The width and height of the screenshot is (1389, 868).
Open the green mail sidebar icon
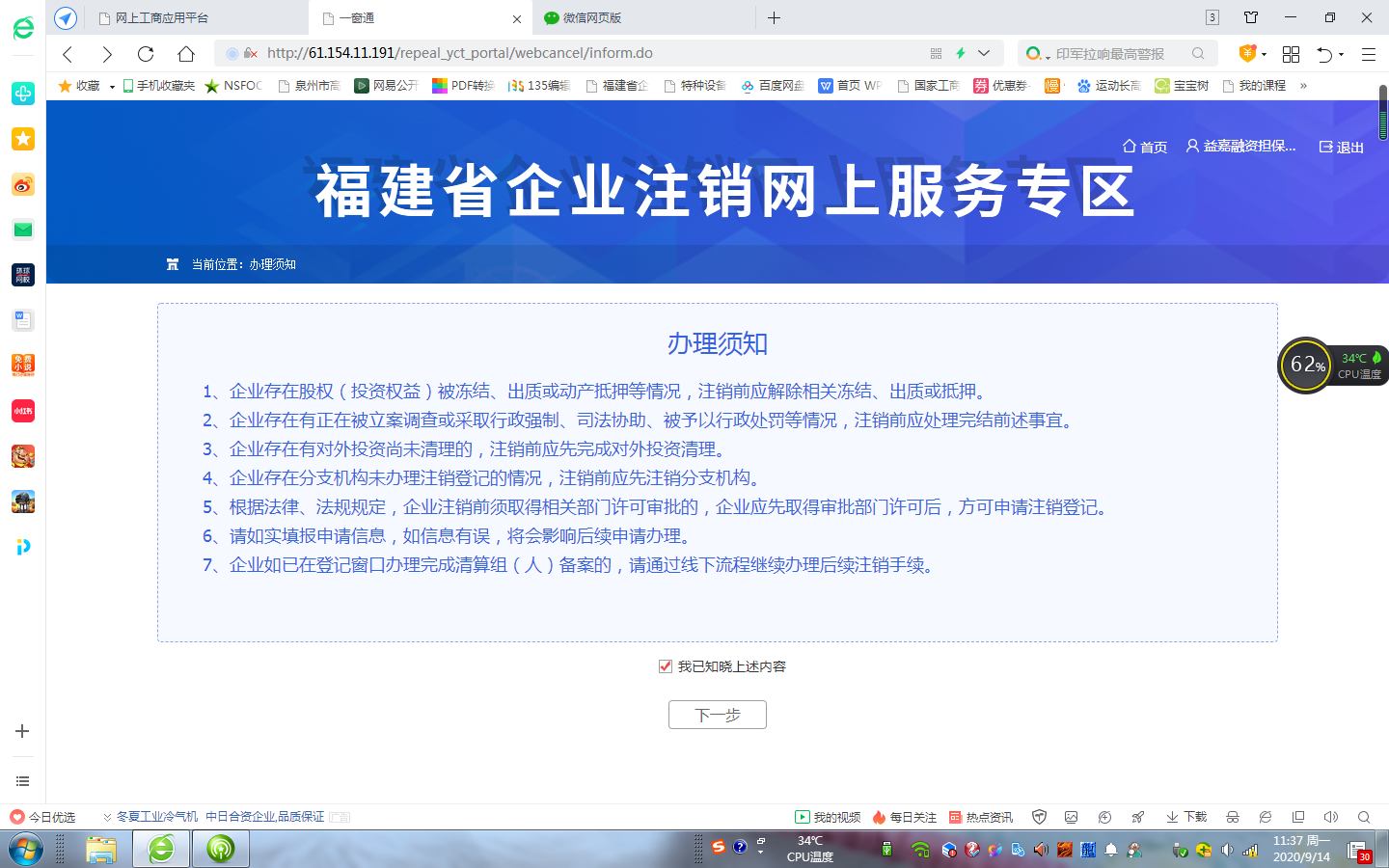(23, 230)
